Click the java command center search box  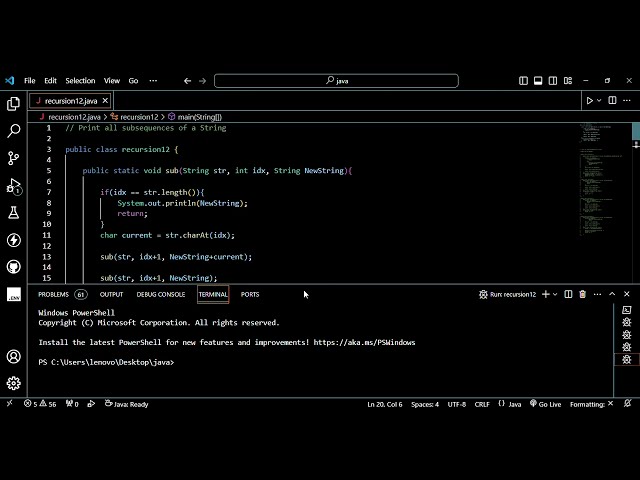pyautogui.click(x=336, y=81)
